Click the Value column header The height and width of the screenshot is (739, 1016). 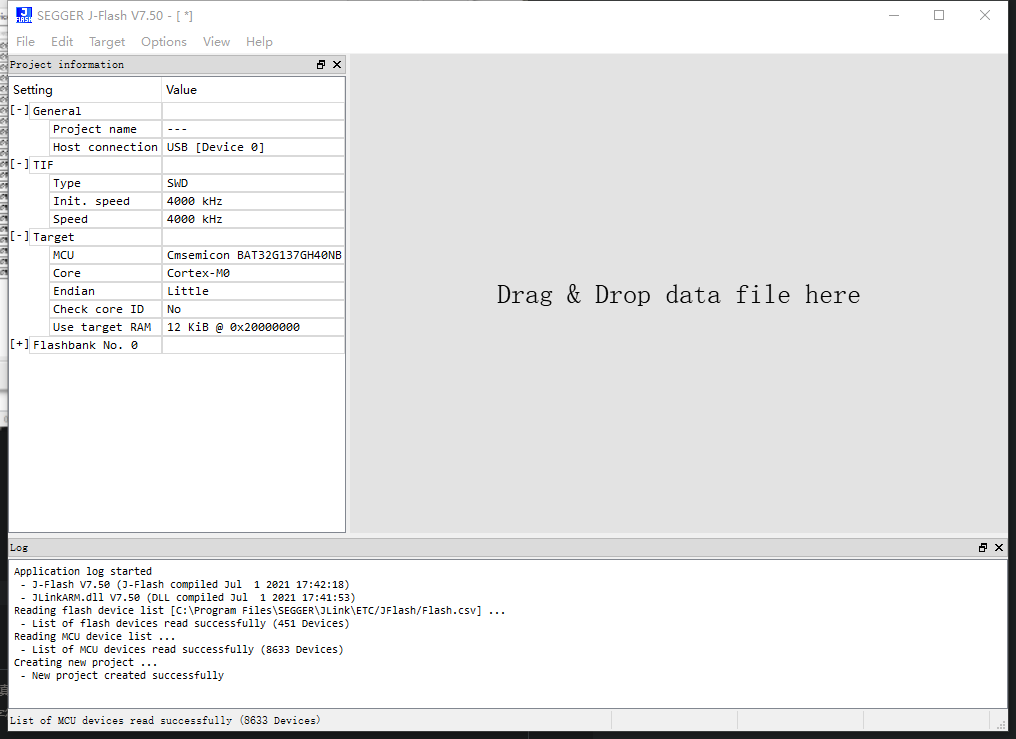(253, 90)
